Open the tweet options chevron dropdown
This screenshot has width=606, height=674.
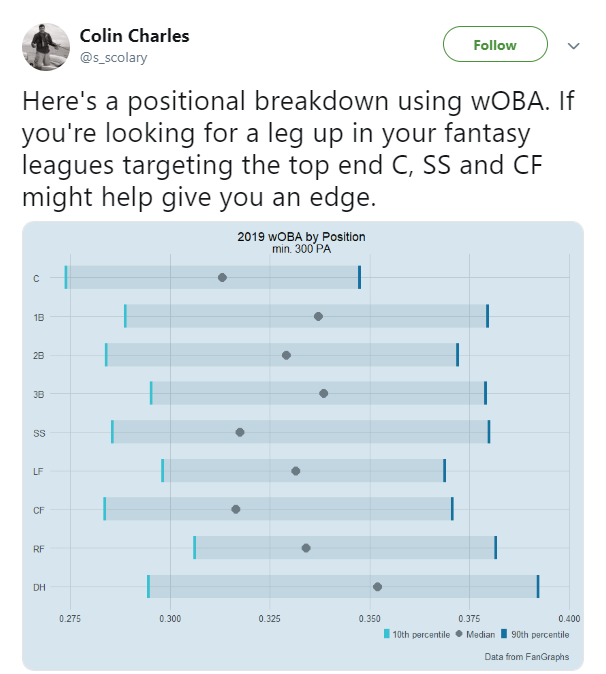click(574, 46)
